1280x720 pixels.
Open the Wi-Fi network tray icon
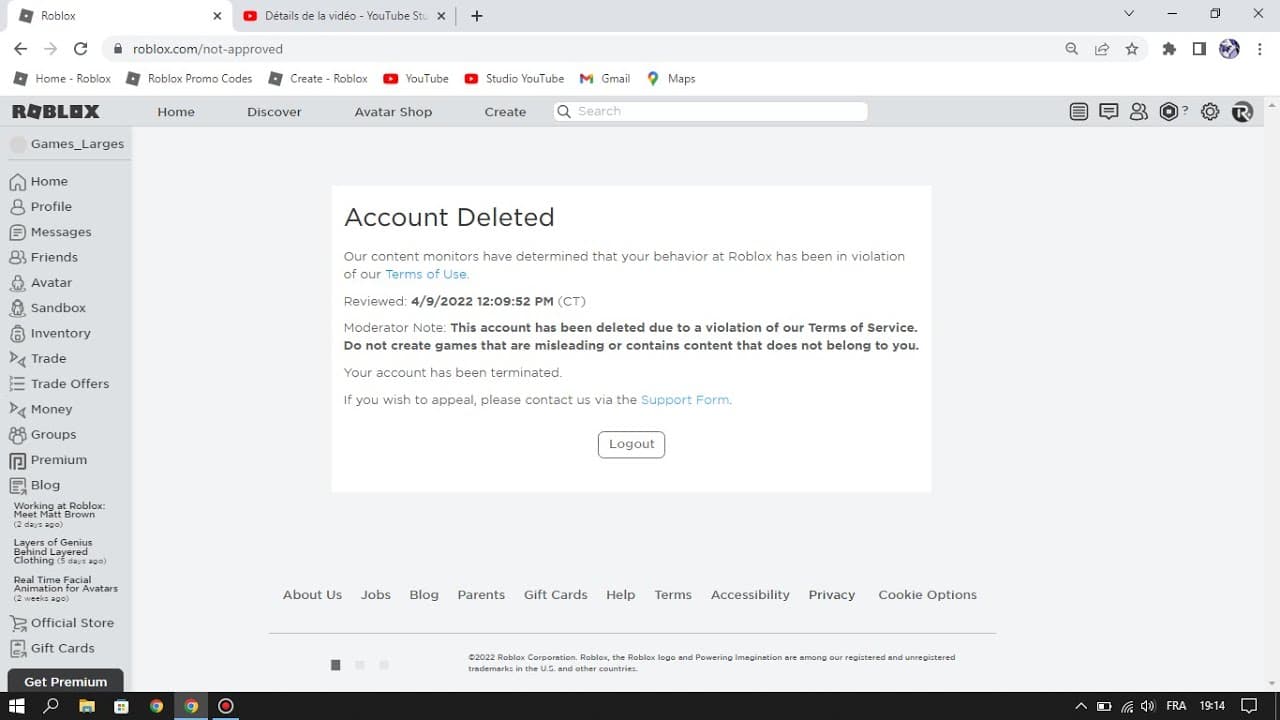[1127, 706]
